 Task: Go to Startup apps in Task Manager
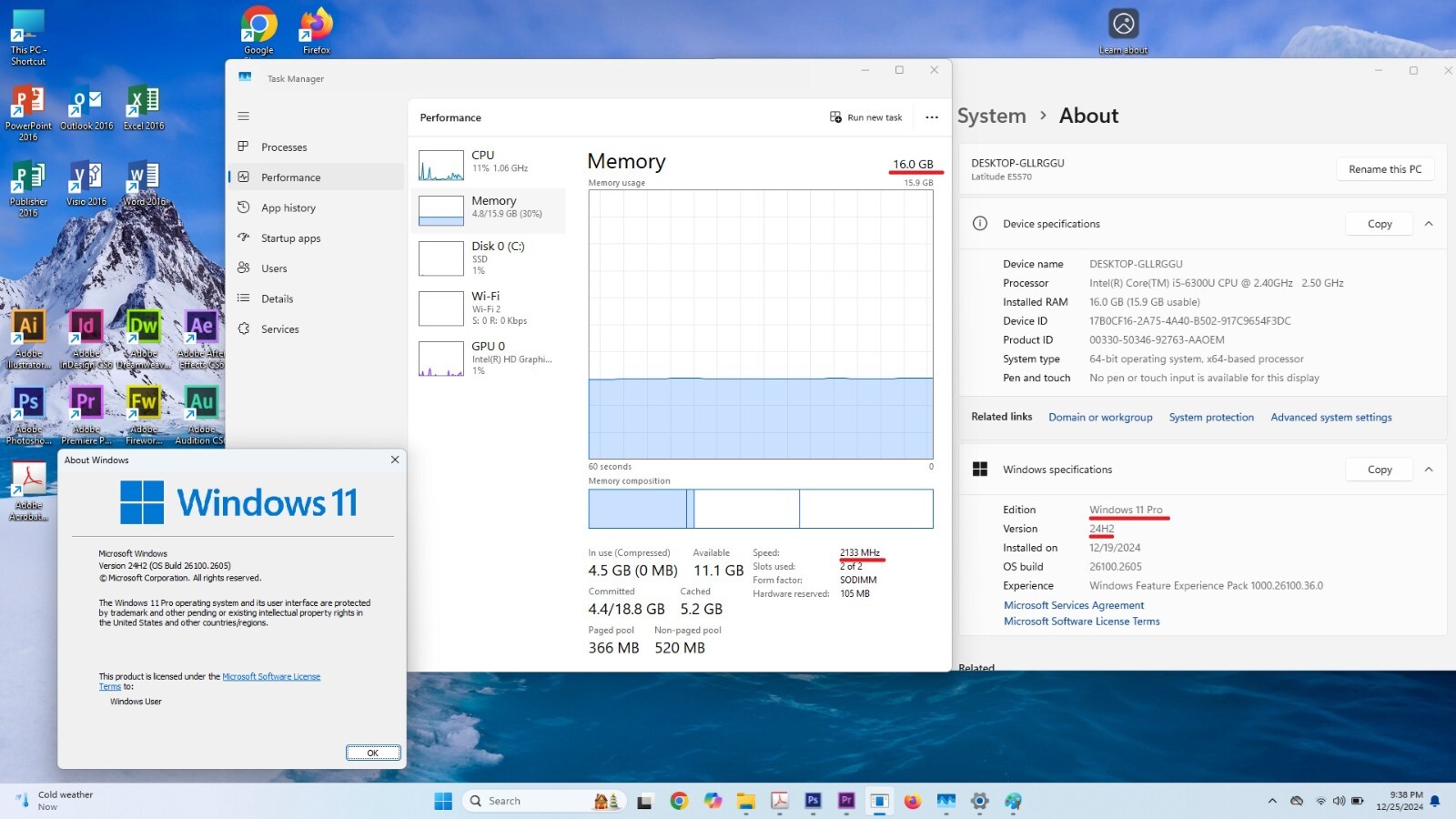[315, 238]
